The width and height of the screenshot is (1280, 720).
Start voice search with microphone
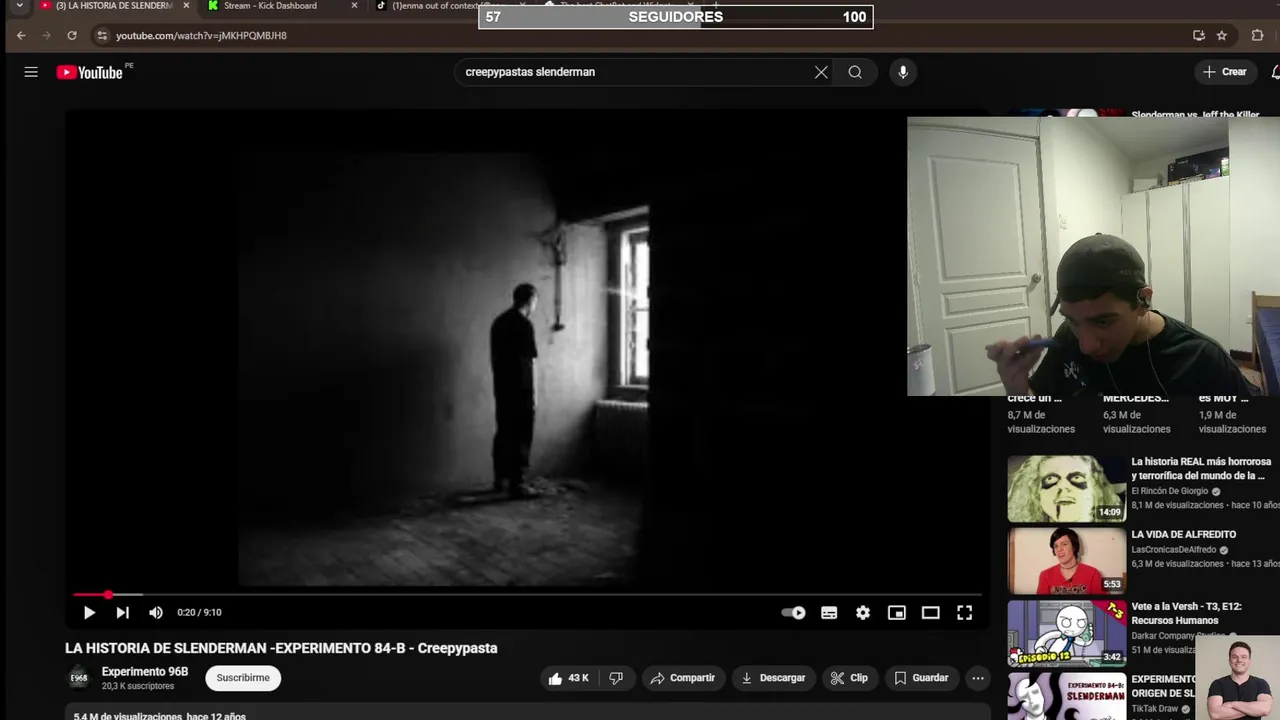(x=903, y=72)
